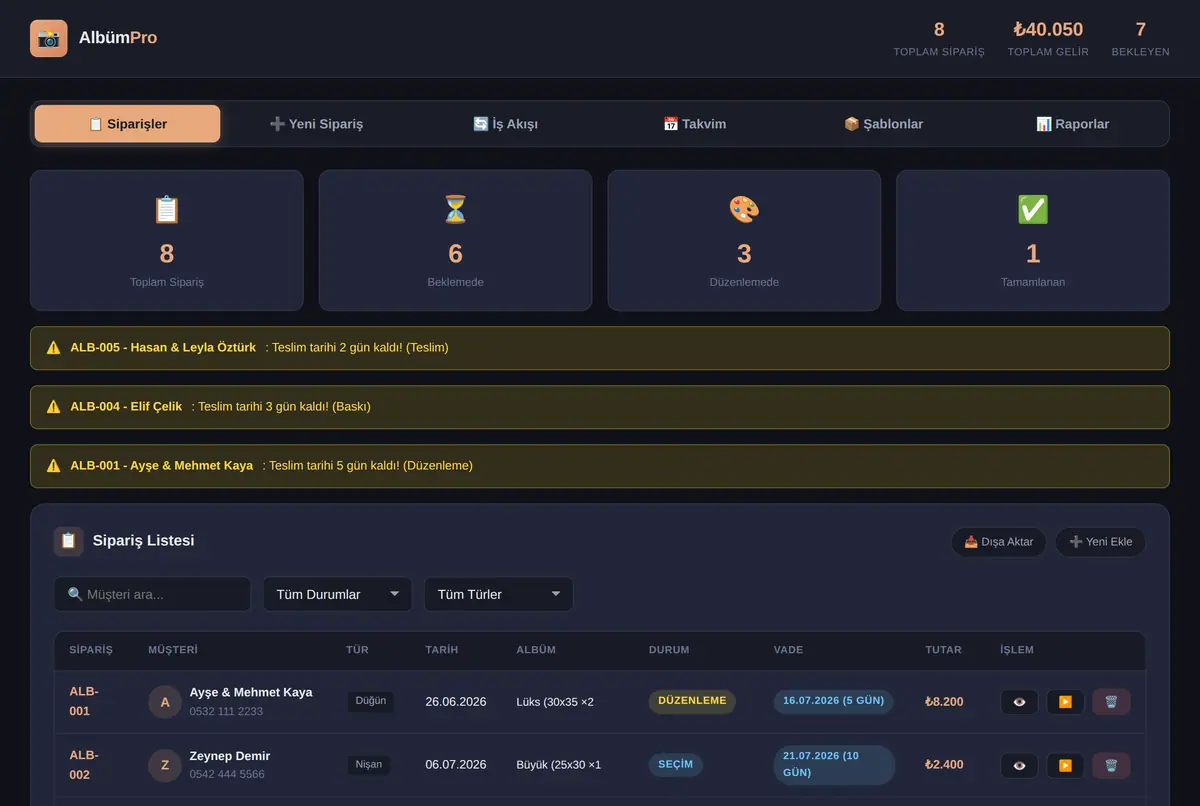
Task: Click the date 06.07.2026
Action: 456,765
